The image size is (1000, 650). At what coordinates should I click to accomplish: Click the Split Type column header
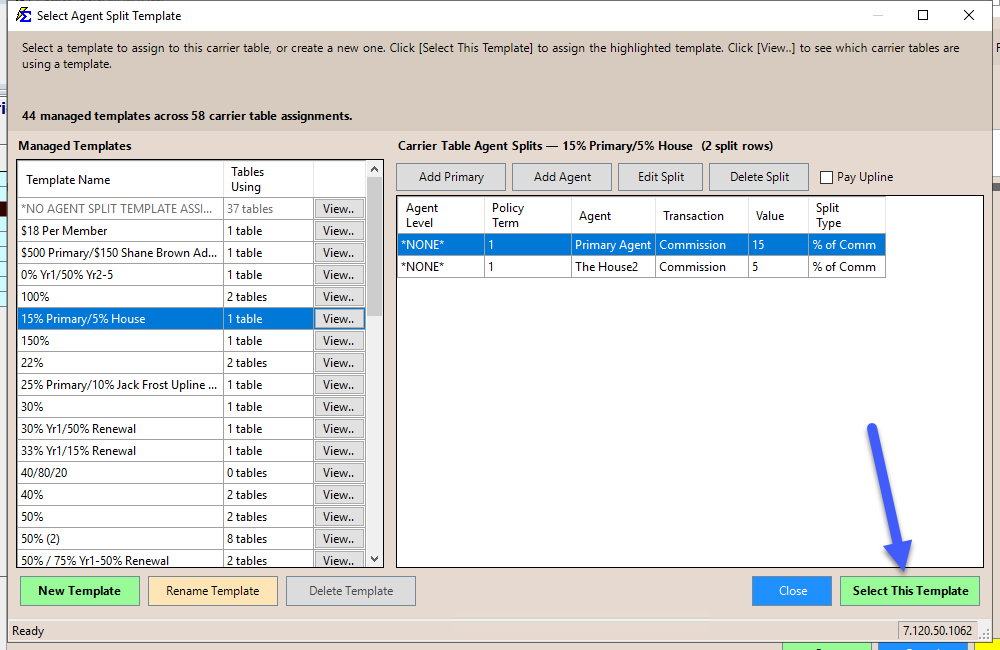846,215
